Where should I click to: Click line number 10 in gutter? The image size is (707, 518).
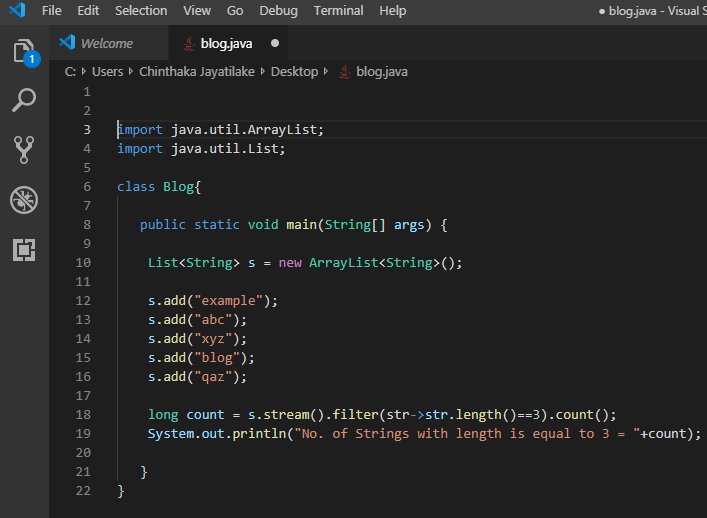[83, 263]
